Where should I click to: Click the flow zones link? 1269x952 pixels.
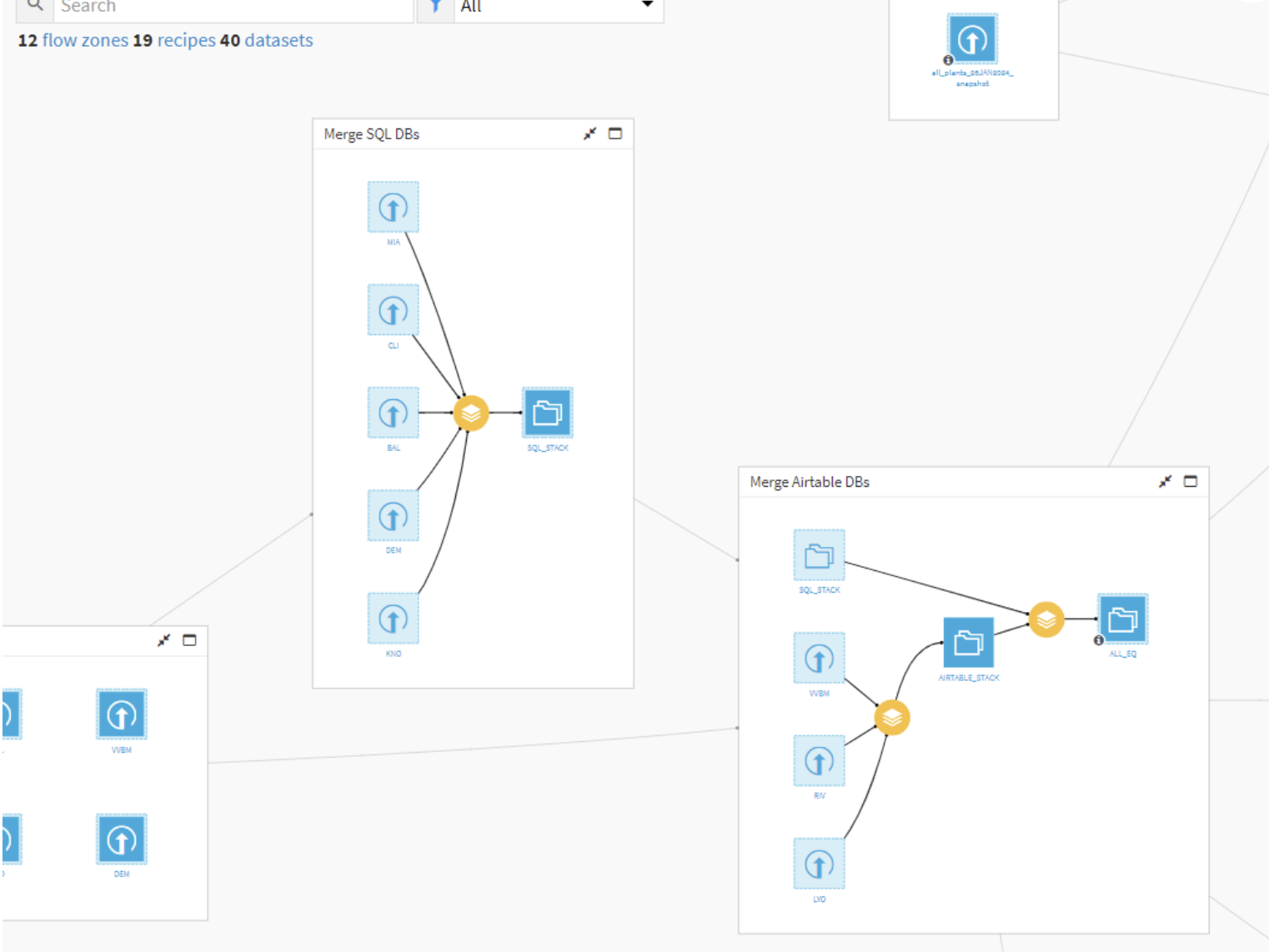pos(85,40)
